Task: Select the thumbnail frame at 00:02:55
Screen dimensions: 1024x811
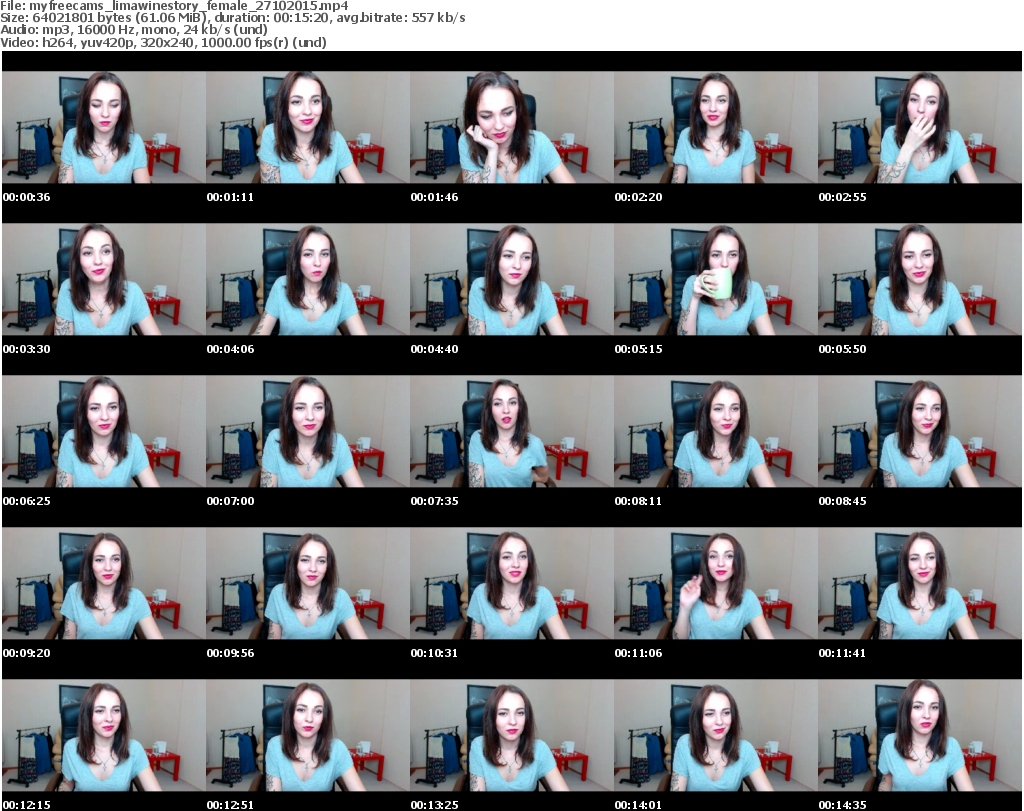Action: click(920, 127)
